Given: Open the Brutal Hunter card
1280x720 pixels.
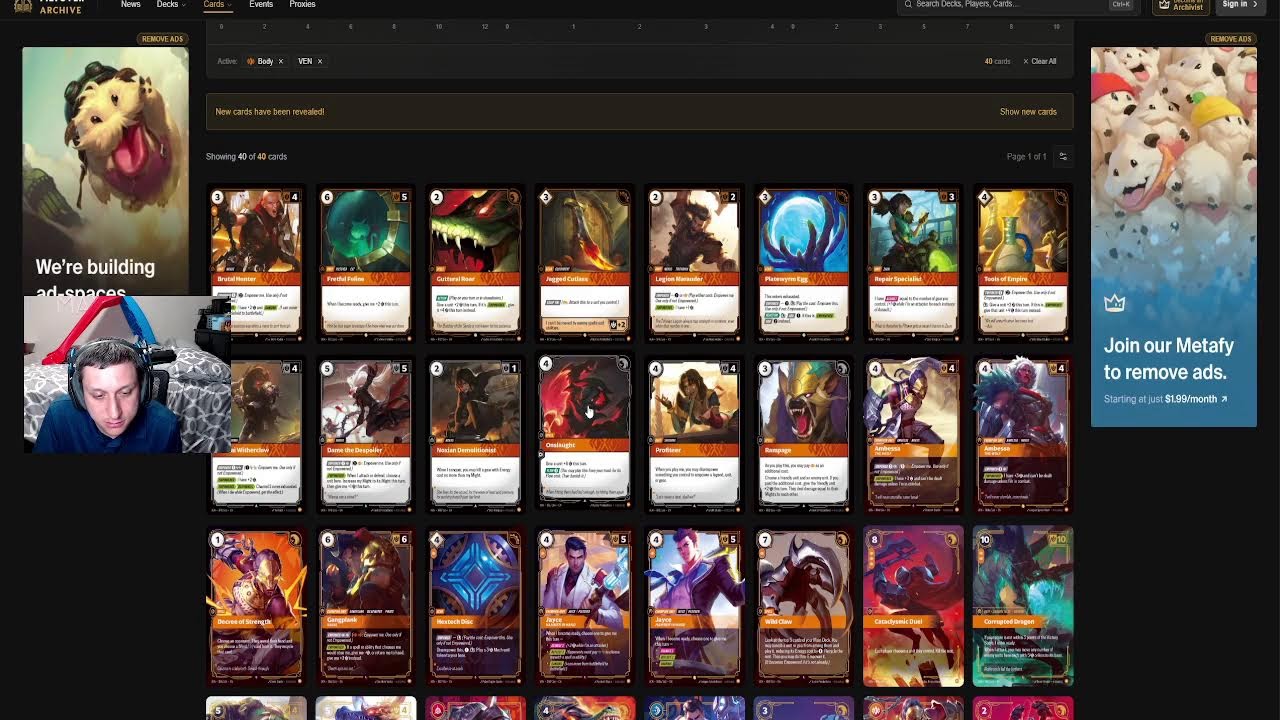Looking at the screenshot, I should [256, 265].
